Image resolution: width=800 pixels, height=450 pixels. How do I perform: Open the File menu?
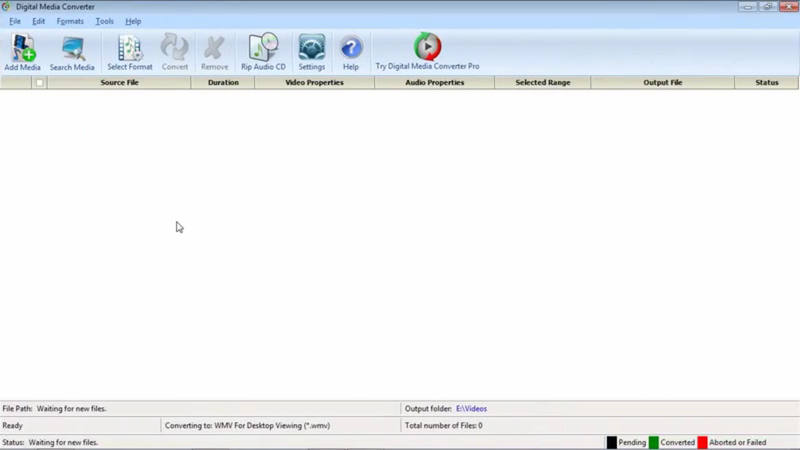coord(15,21)
